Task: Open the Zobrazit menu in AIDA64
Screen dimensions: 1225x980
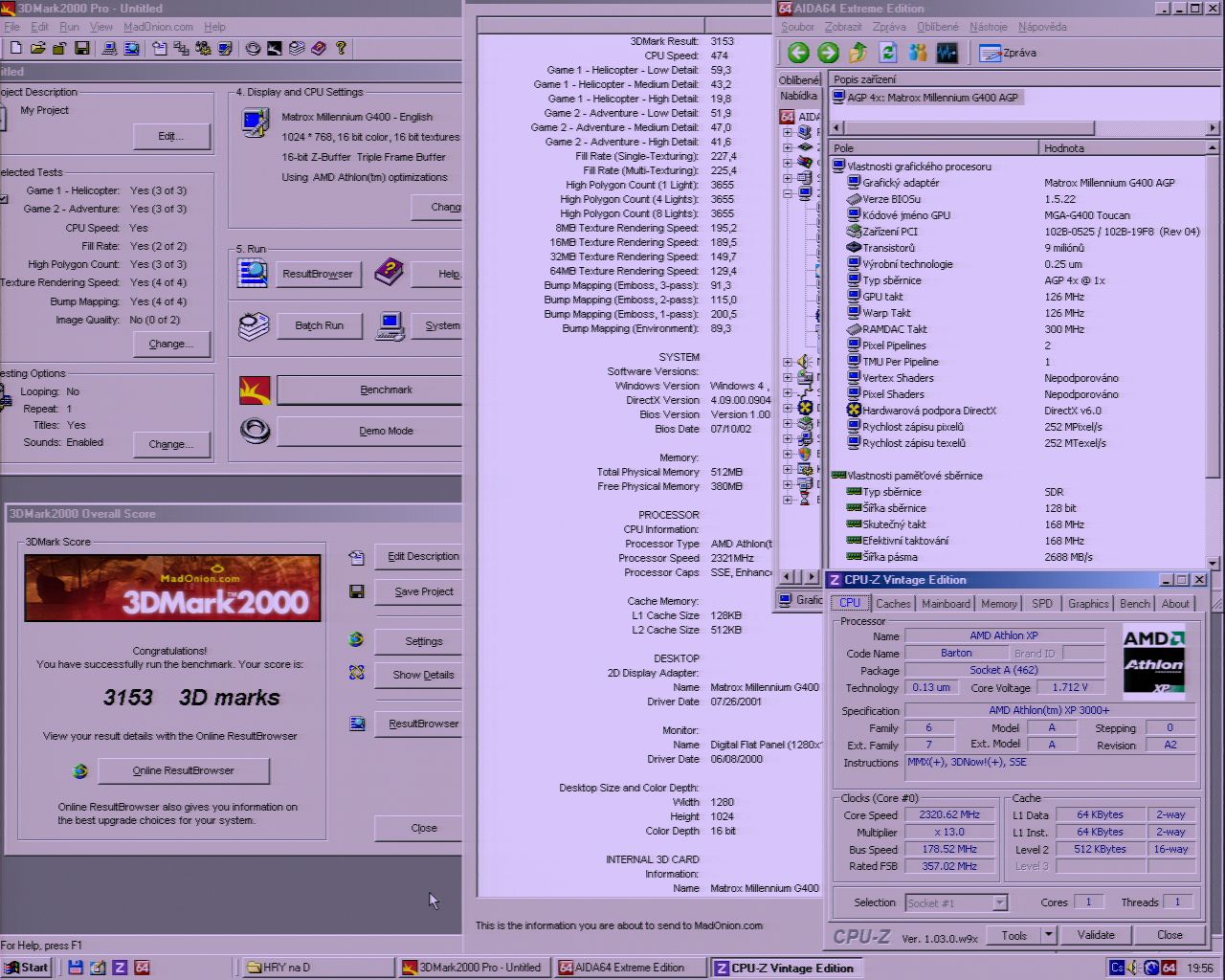Action: click(843, 27)
